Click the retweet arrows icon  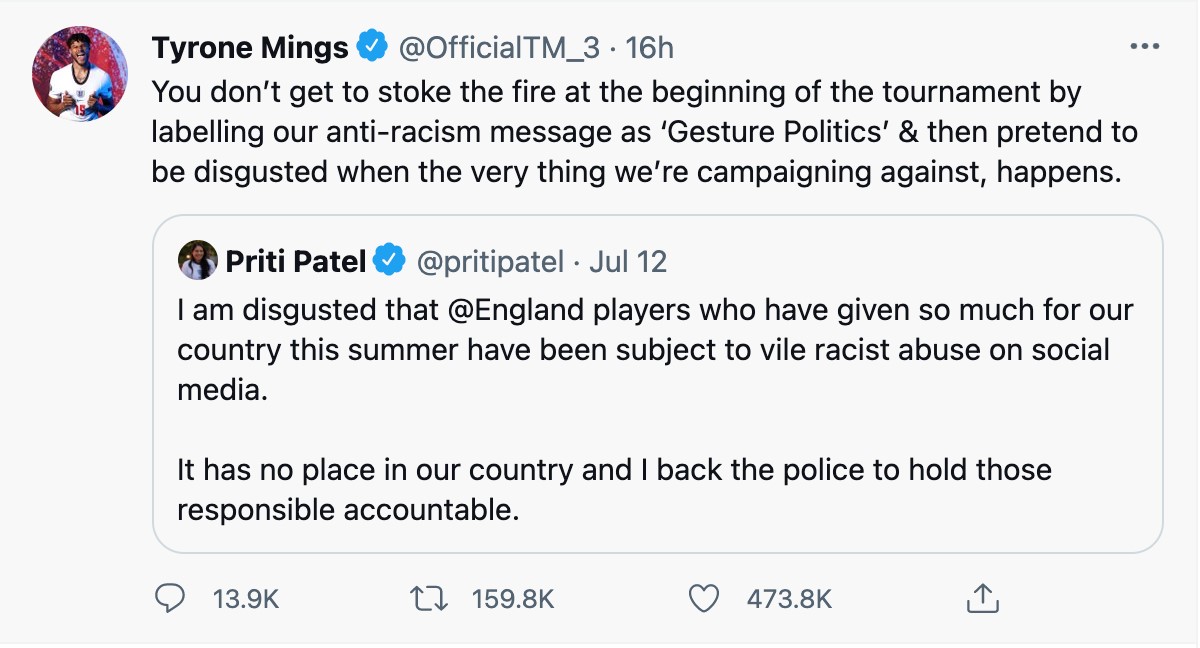point(428,598)
